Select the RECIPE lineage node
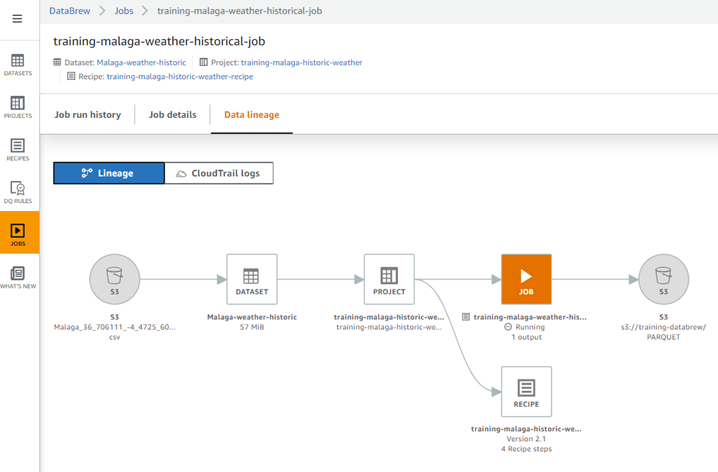 tap(527, 391)
